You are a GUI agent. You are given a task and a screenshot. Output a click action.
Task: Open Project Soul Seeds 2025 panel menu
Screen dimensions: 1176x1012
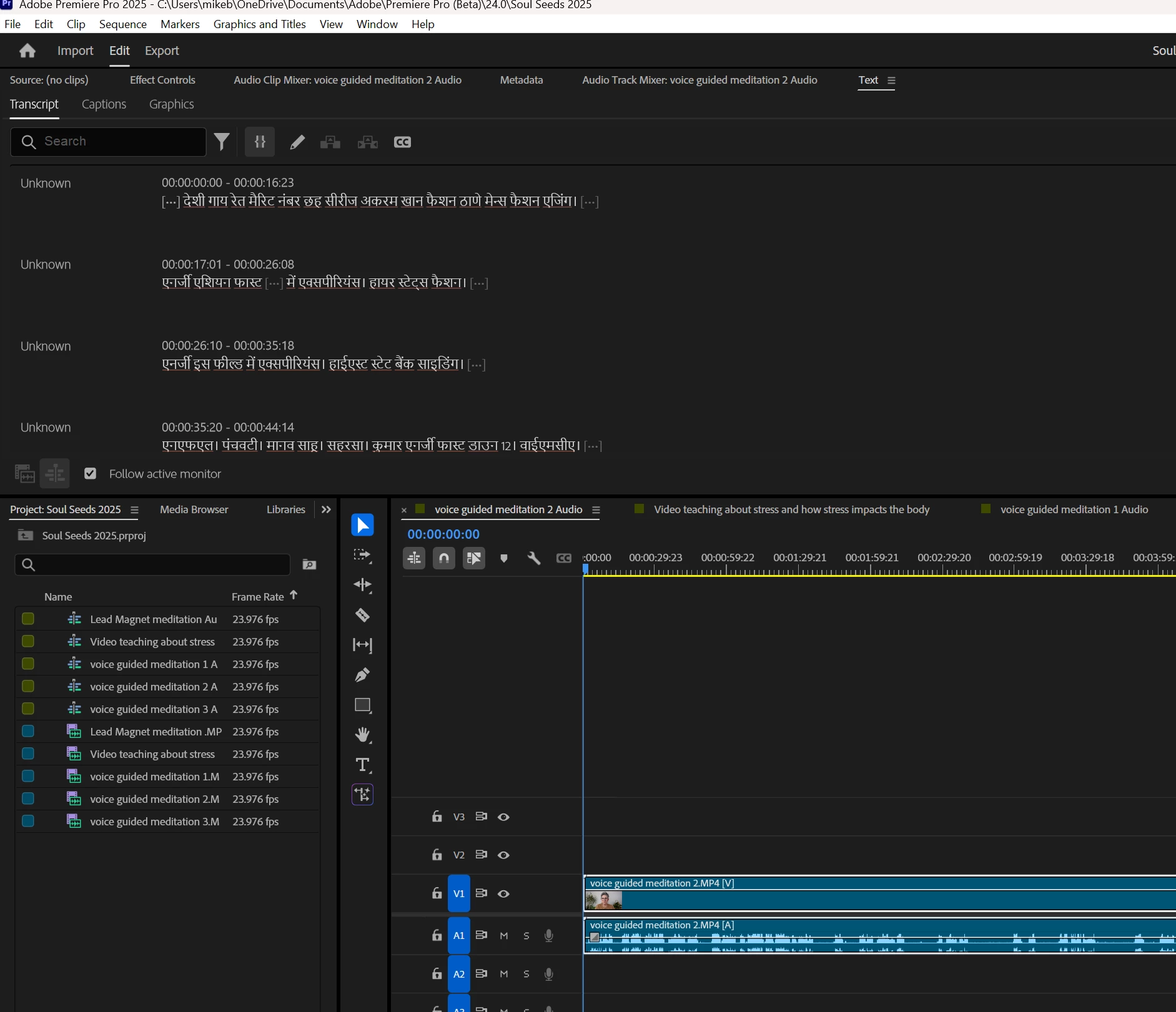(x=134, y=510)
